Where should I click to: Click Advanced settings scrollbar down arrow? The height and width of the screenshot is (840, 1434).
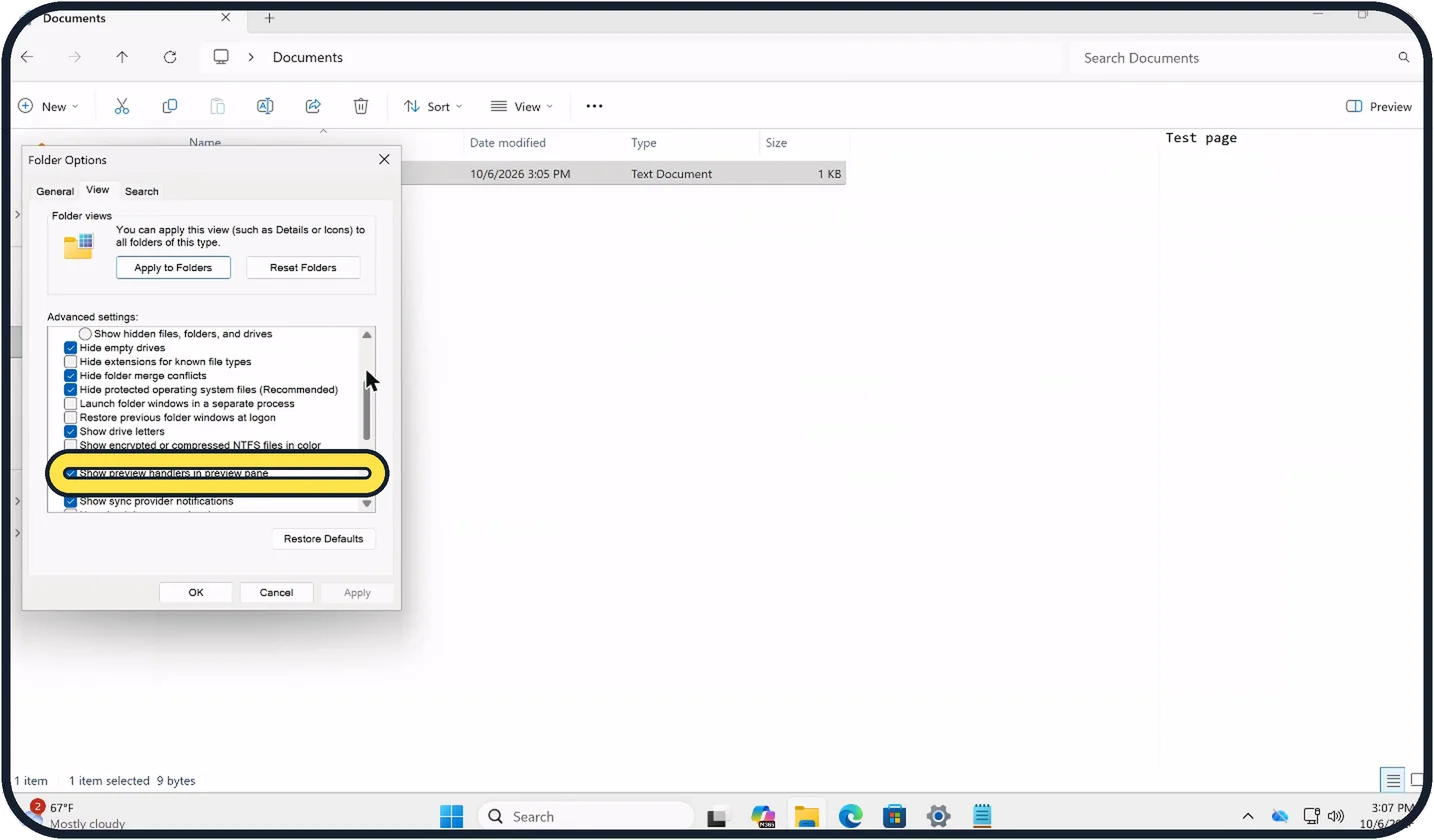coord(367,503)
